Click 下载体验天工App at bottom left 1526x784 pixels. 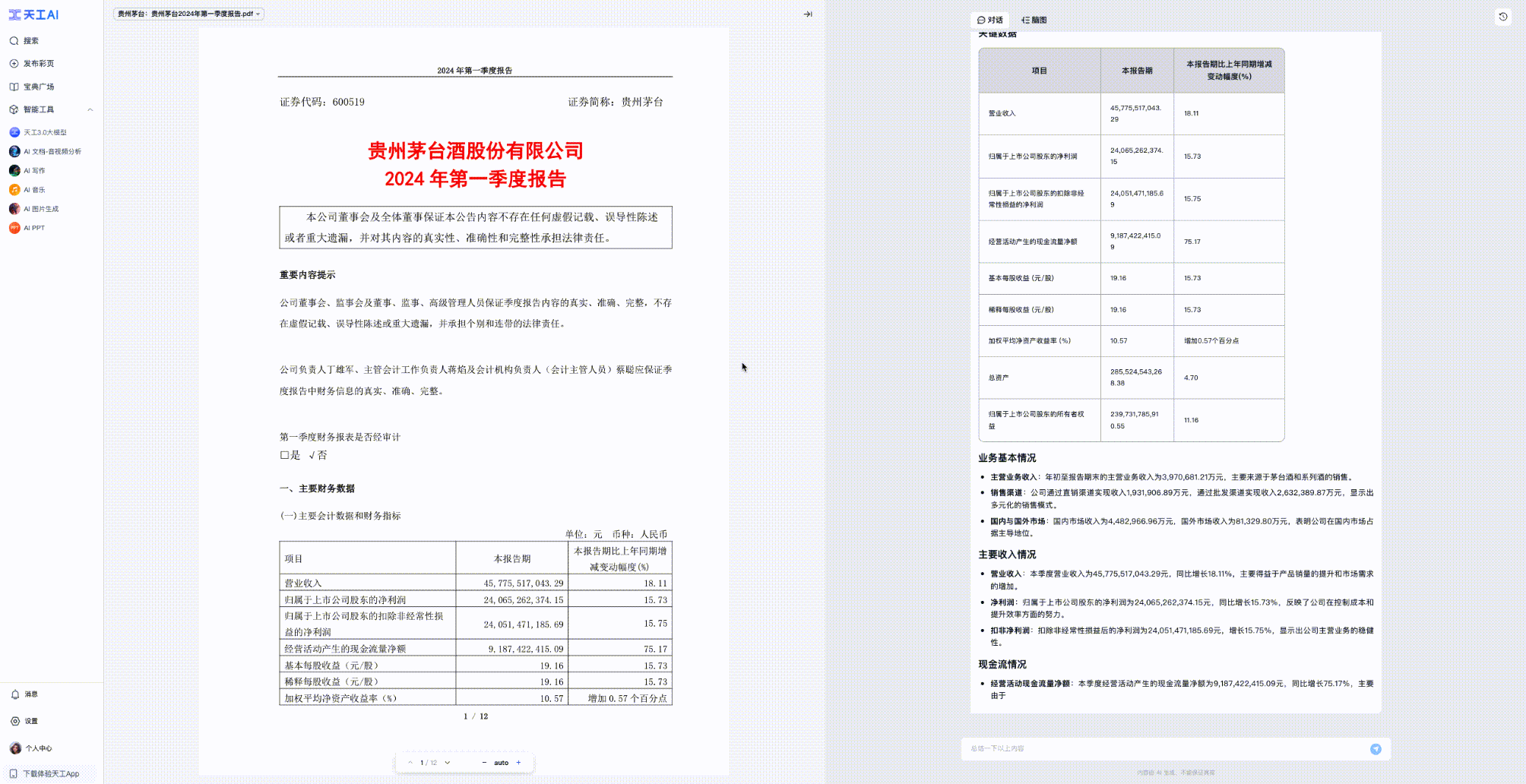[47, 773]
